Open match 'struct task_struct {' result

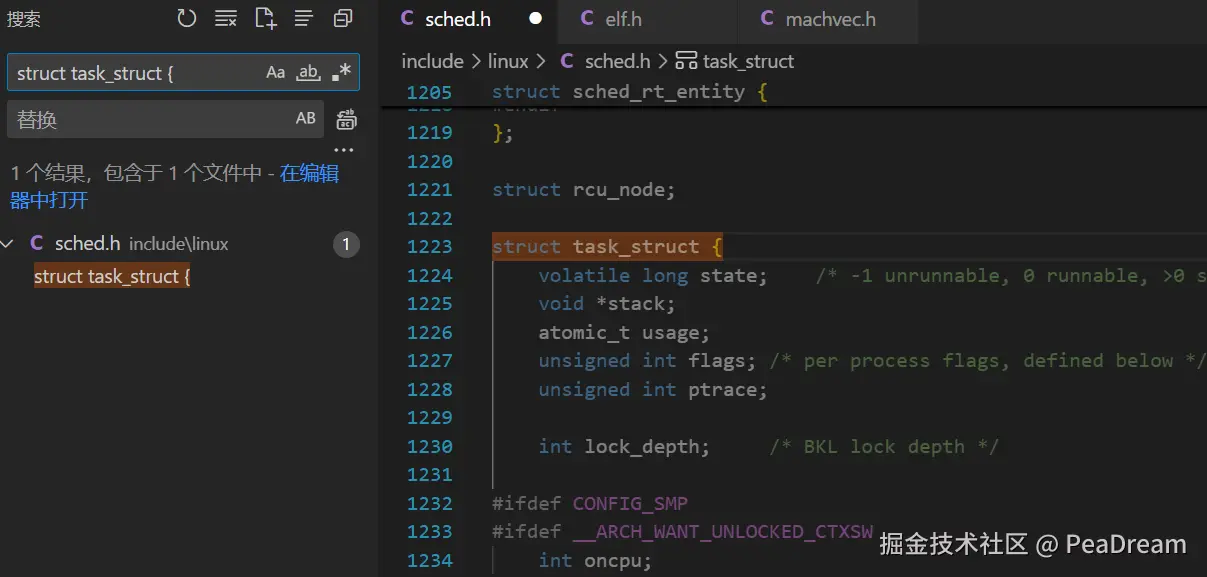pyautogui.click(x=112, y=276)
